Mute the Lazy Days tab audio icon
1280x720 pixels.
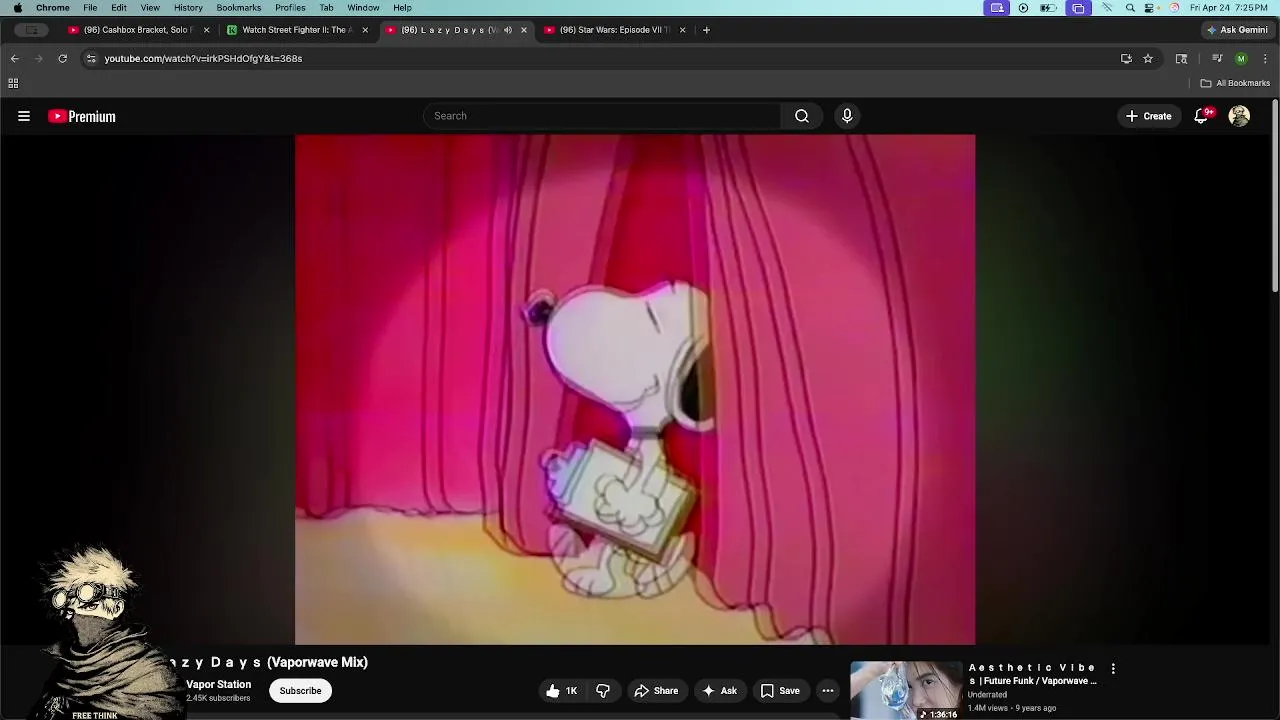(x=508, y=30)
